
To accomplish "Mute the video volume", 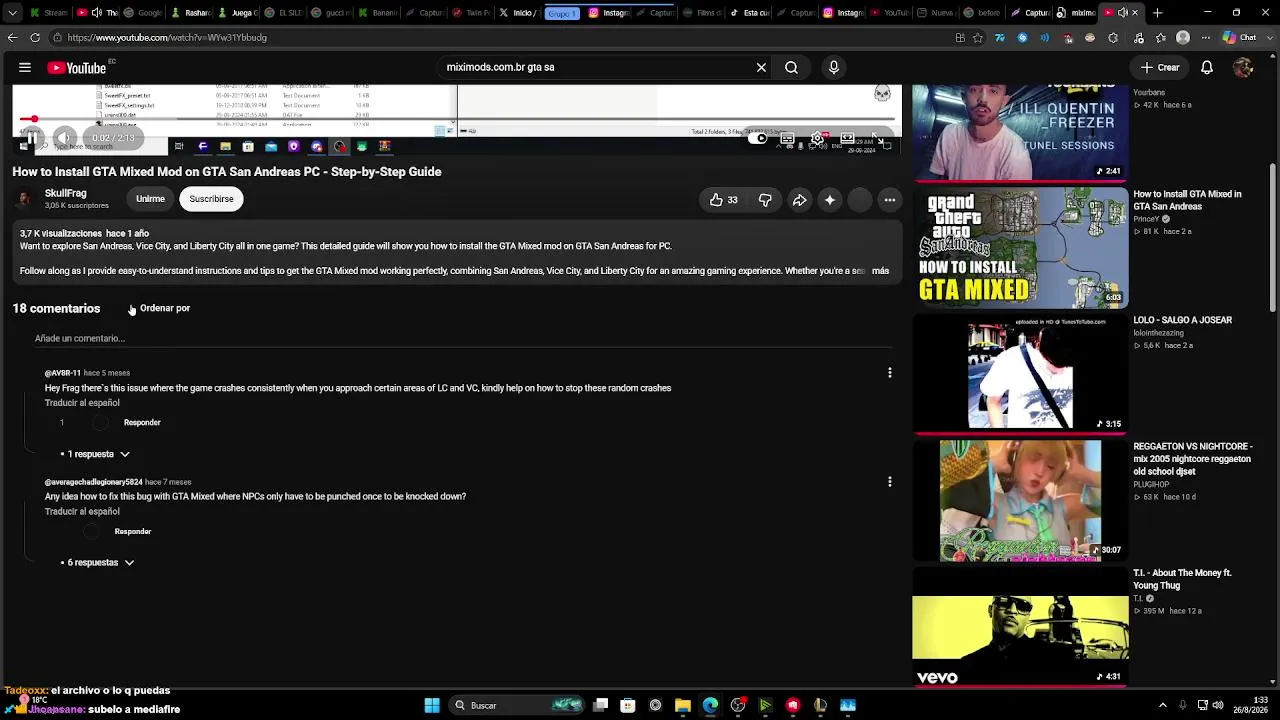I will click(64, 138).
